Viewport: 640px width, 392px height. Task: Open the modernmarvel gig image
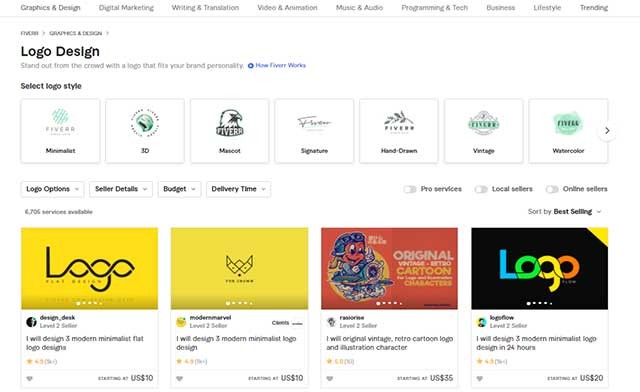tap(240, 268)
